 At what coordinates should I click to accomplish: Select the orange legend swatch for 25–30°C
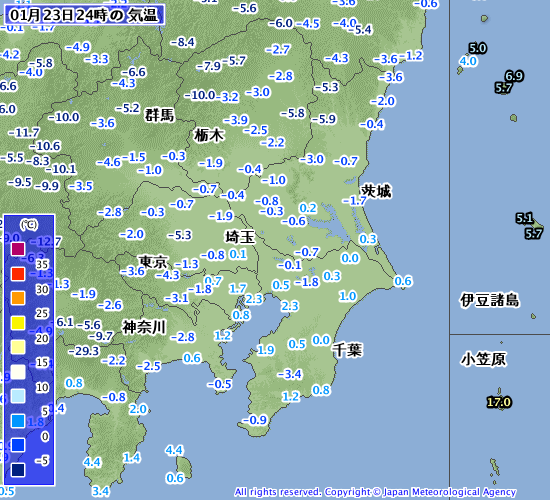(x=18, y=298)
